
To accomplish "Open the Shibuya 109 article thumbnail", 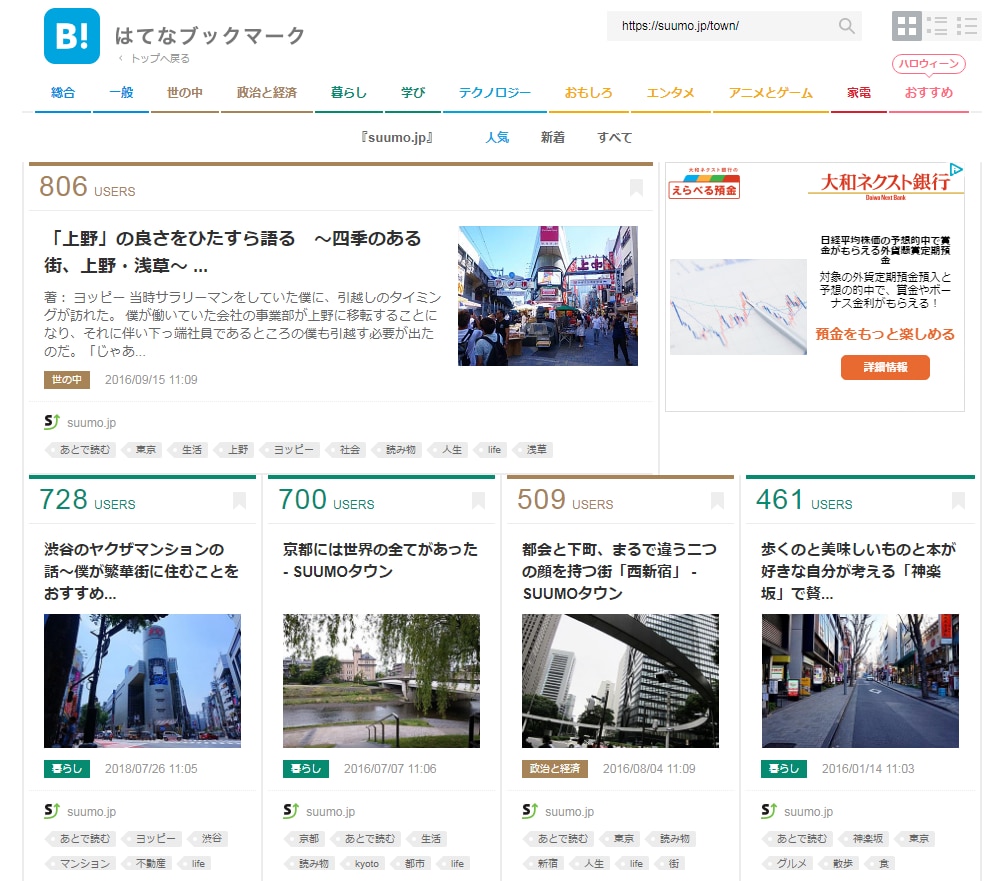I will [142, 681].
